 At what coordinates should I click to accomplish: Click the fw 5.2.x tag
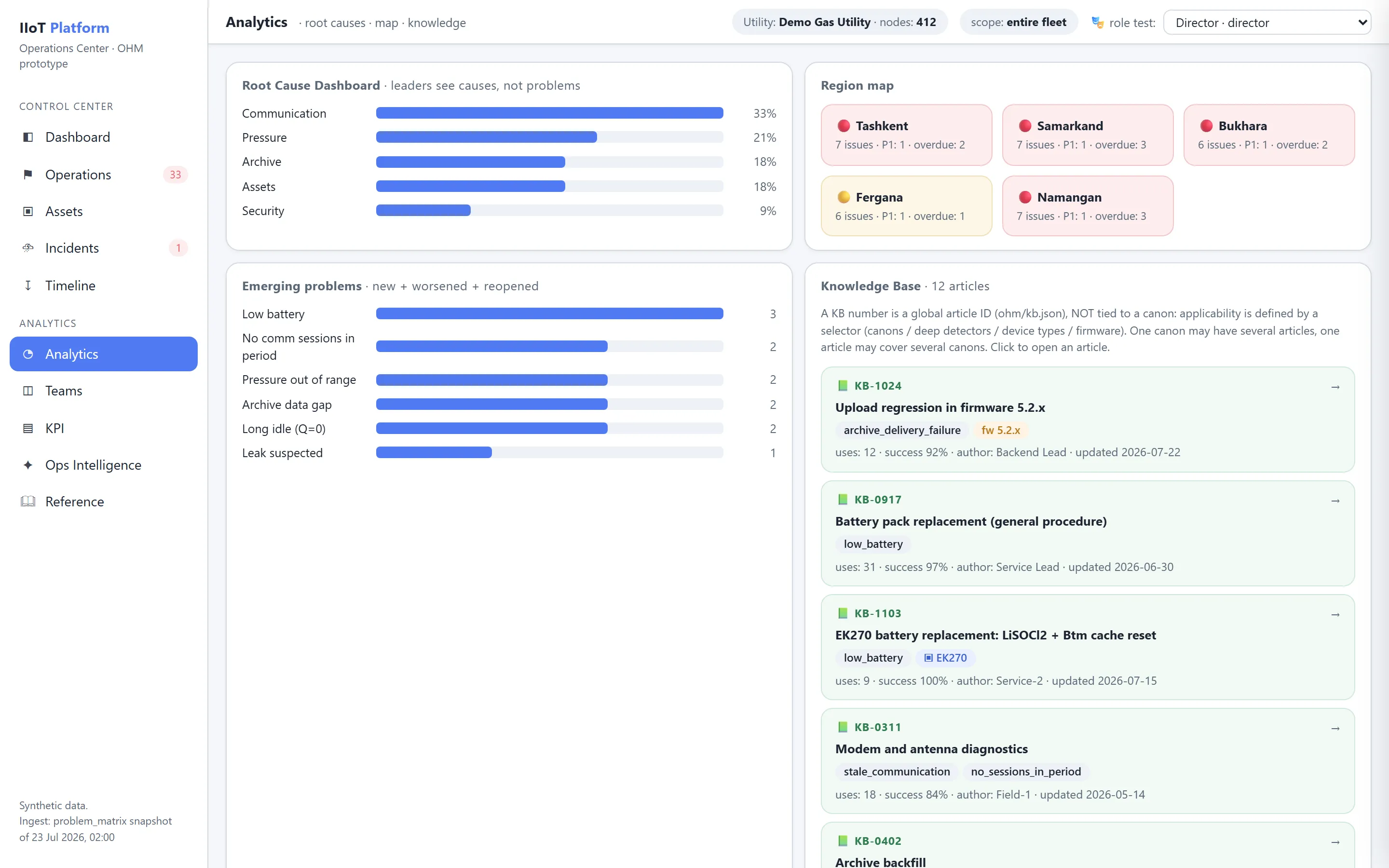point(1000,430)
